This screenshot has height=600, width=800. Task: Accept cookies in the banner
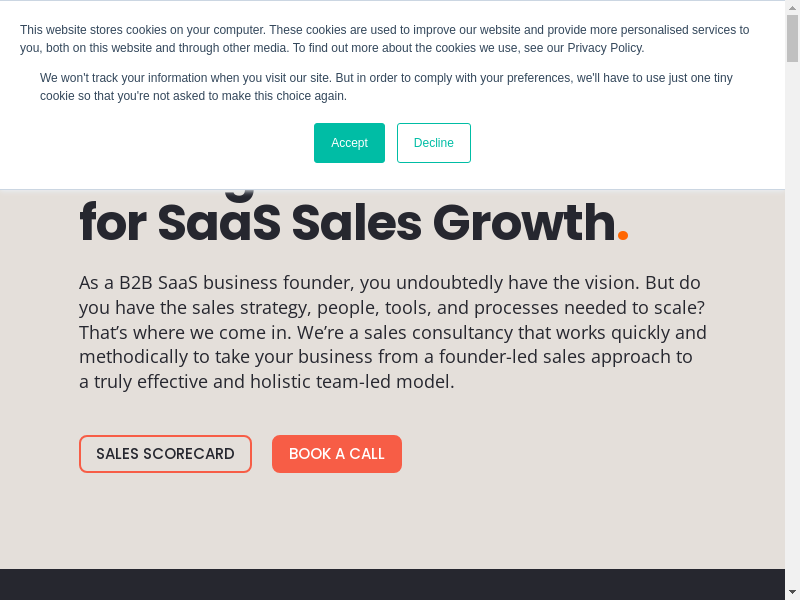349,143
